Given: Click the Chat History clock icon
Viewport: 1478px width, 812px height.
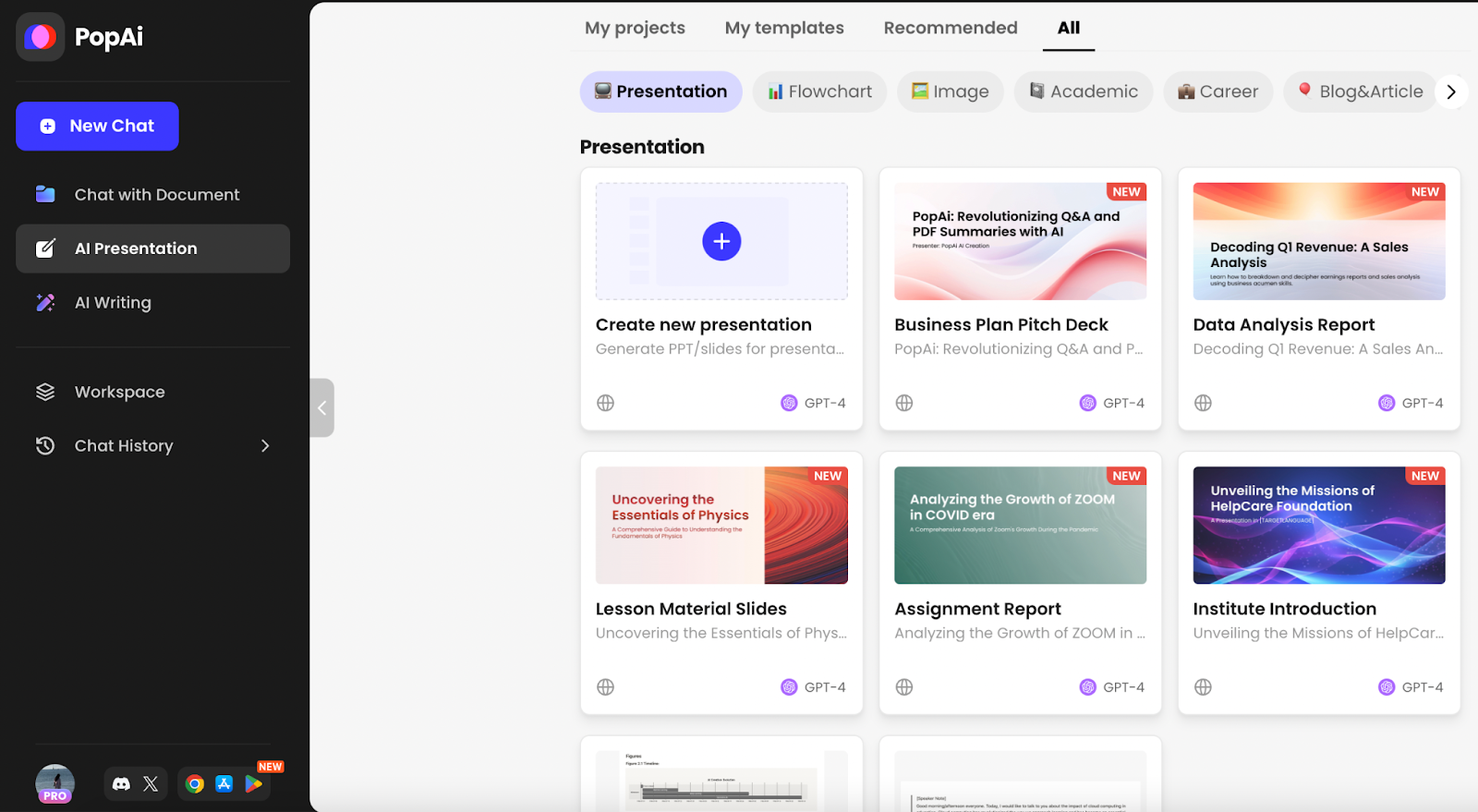Looking at the screenshot, I should click(x=45, y=445).
